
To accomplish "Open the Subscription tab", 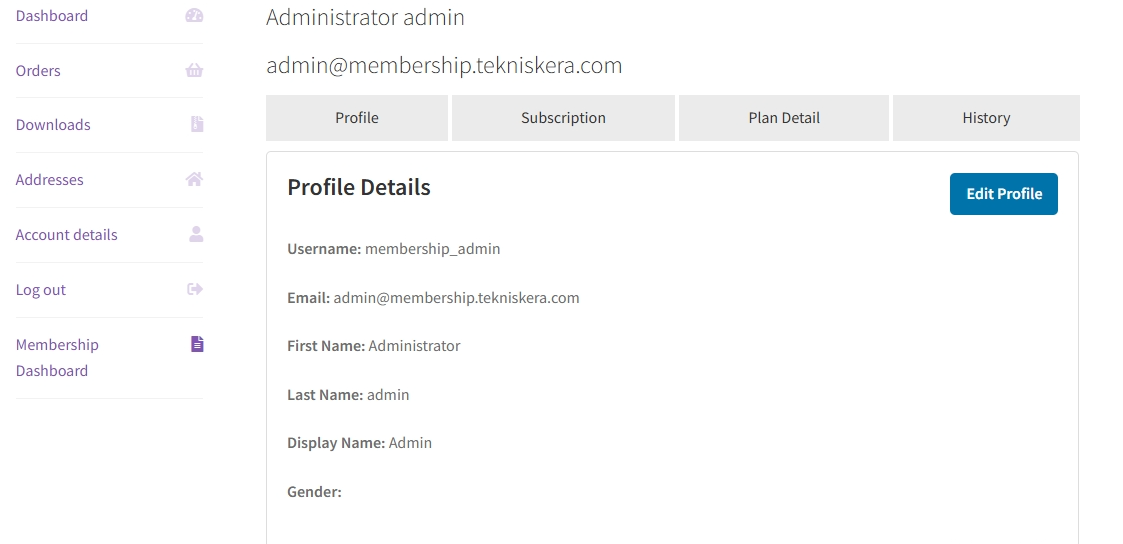I will click(563, 118).
